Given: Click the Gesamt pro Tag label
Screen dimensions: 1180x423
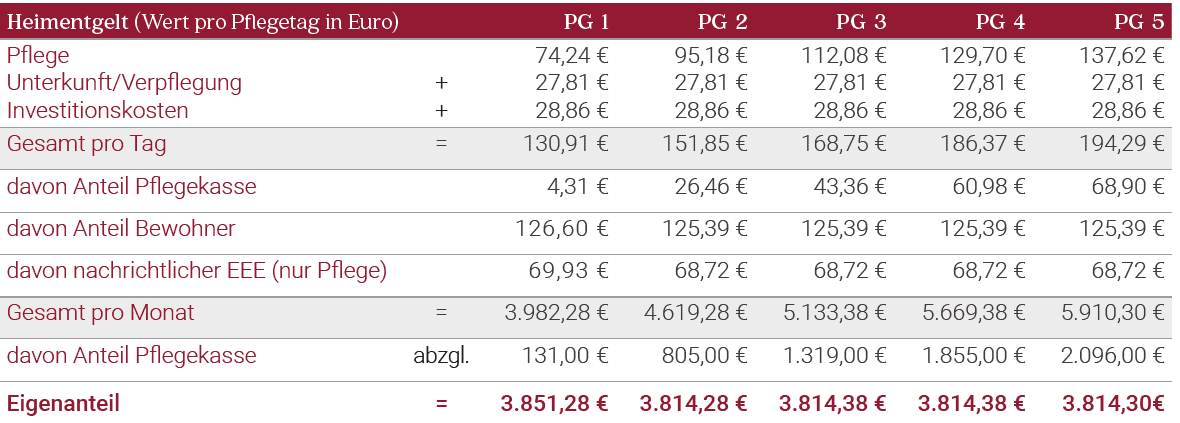Looking at the screenshot, I should [x=87, y=144].
